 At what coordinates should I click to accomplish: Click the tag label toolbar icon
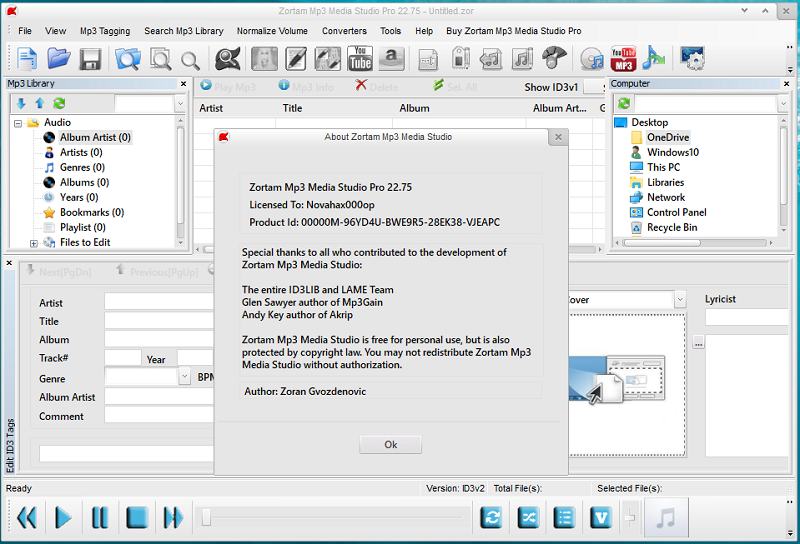(461, 58)
